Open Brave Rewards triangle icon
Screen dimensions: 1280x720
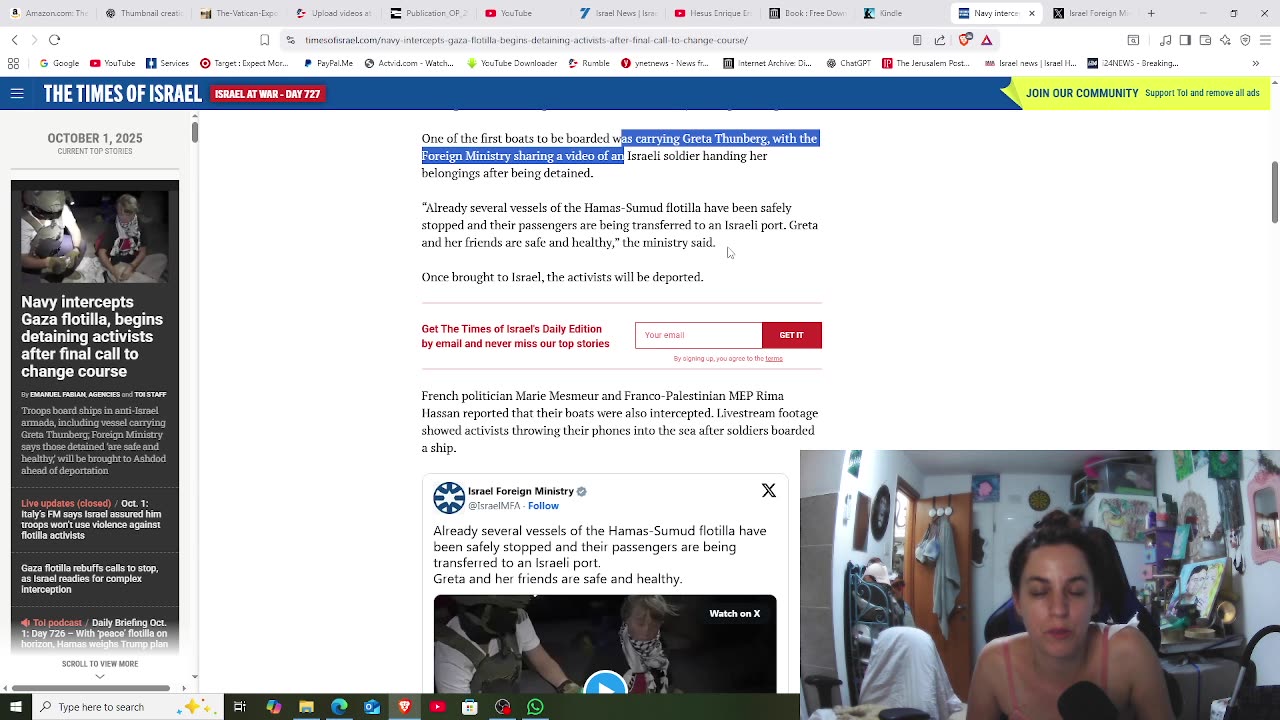(986, 40)
